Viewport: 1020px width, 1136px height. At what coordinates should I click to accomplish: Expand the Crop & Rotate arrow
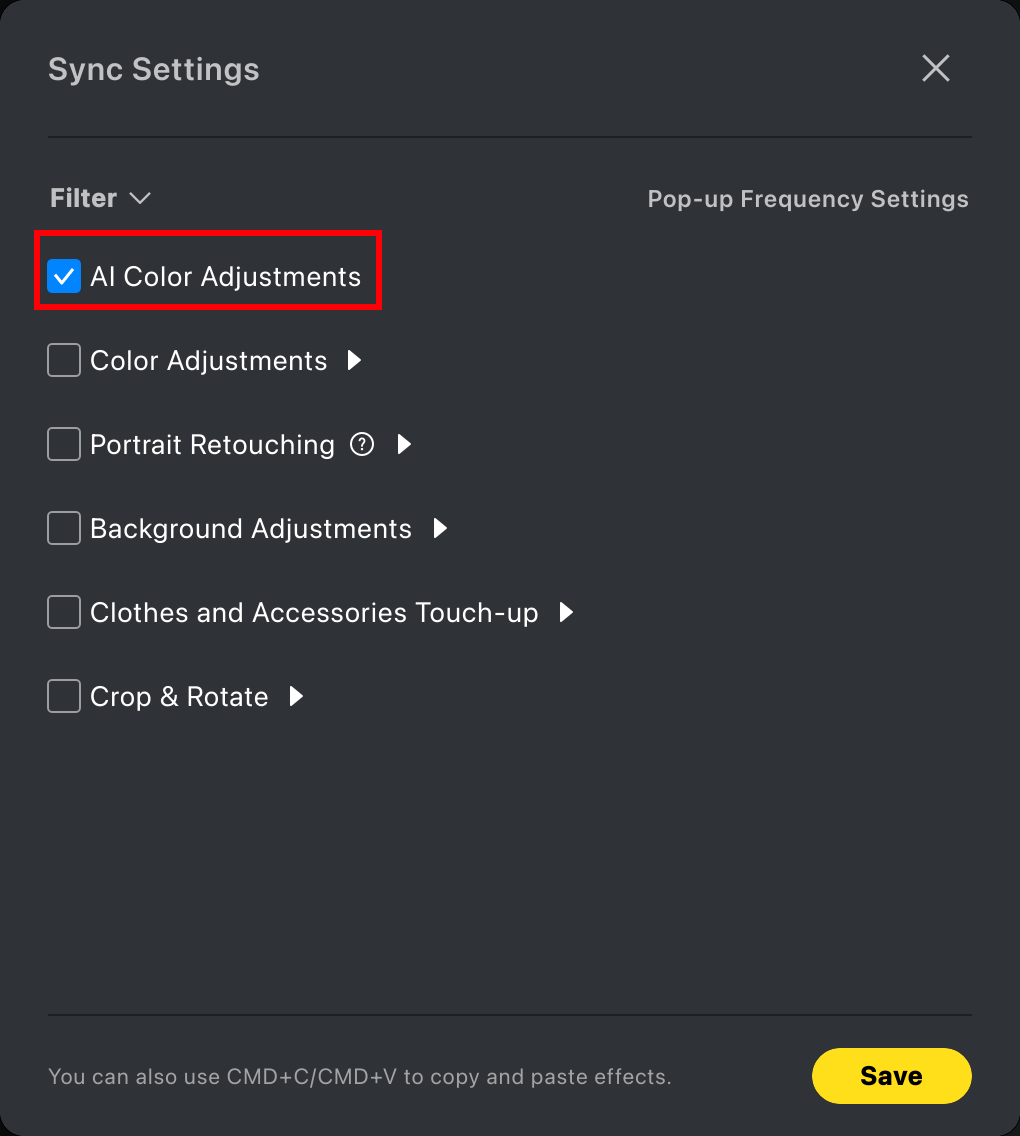(x=296, y=696)
